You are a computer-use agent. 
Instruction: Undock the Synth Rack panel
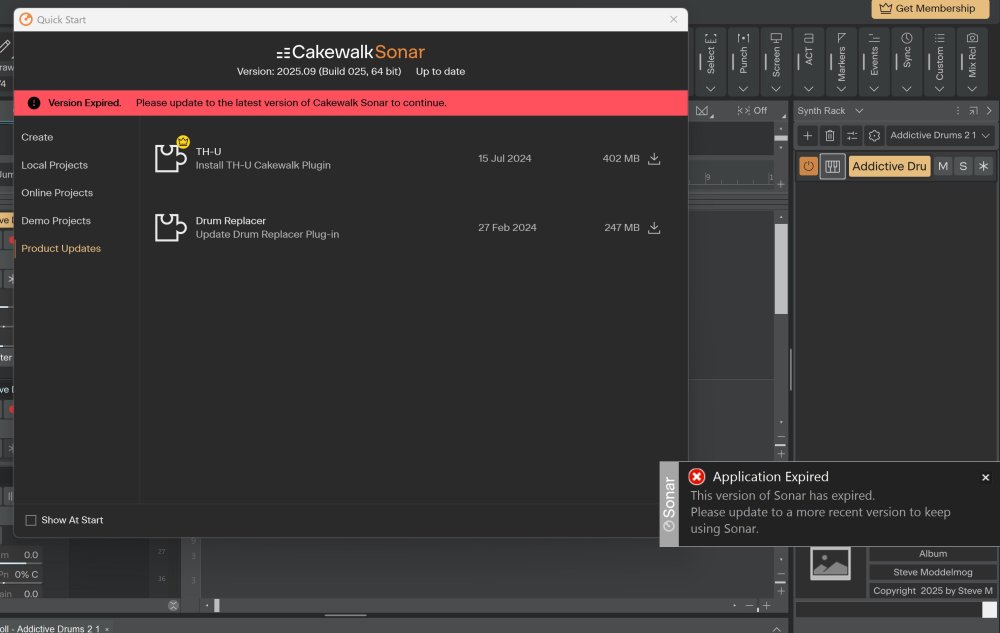point(973,111)
